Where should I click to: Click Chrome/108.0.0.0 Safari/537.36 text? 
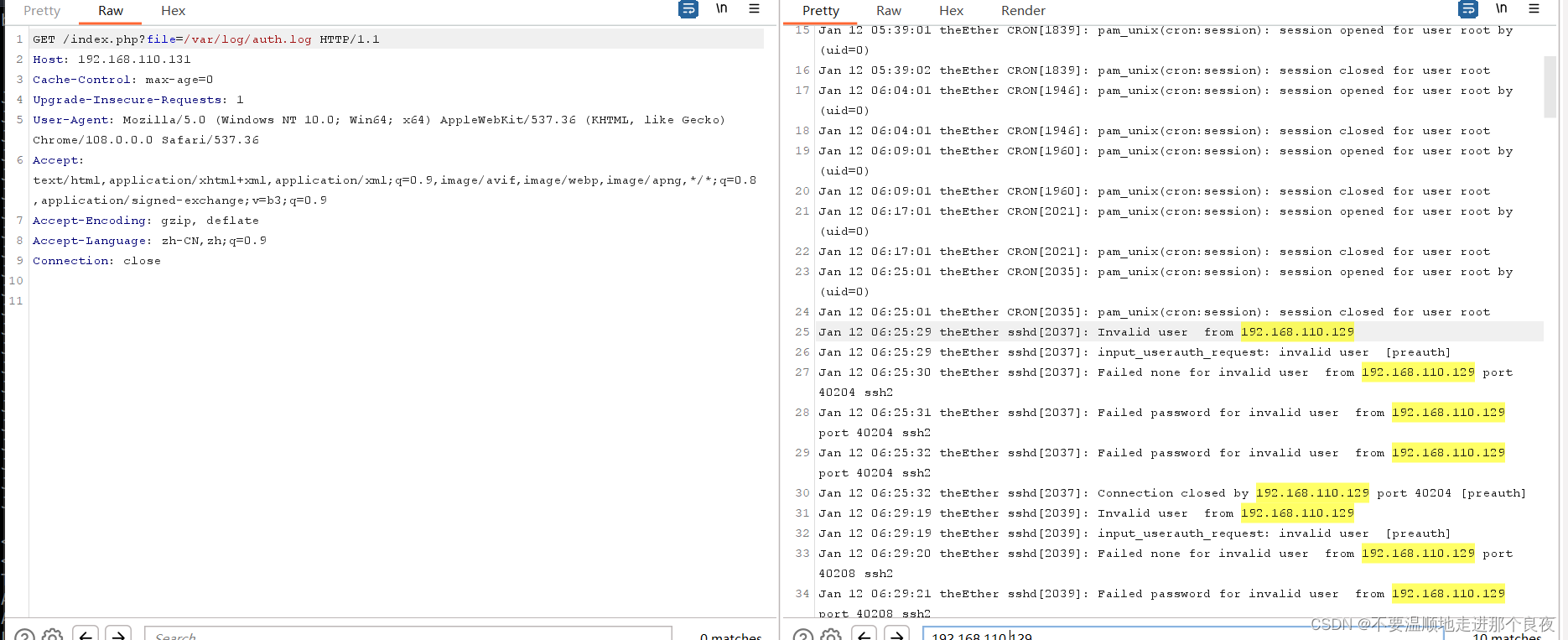coord(146,140)
